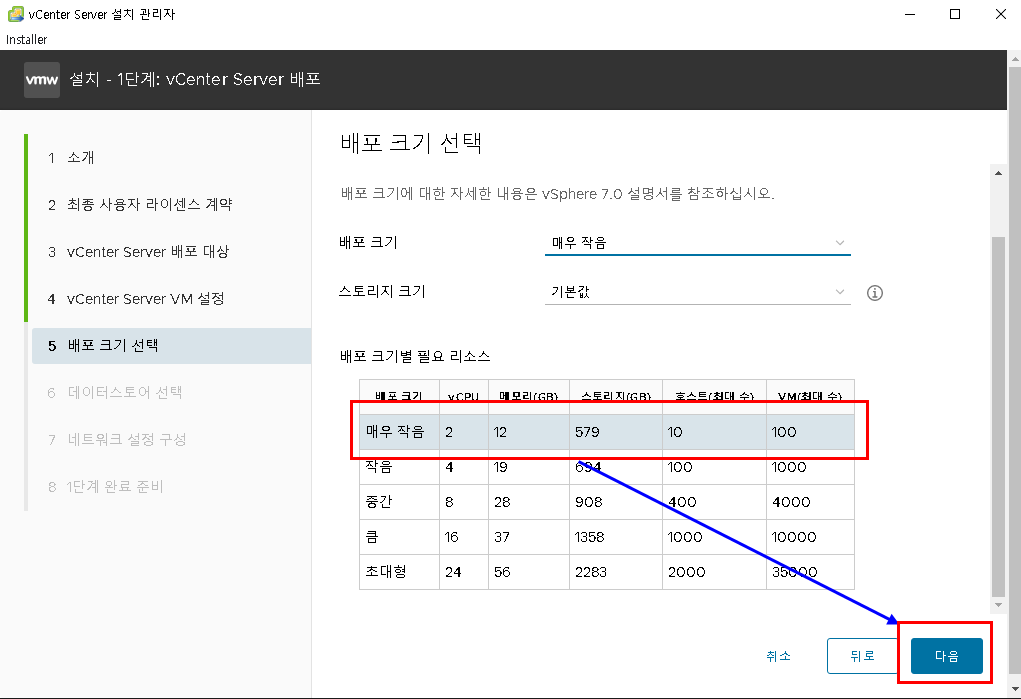
Task: Click the 배포 크기별 필요 리소스 heading
Action: (x=415, y=356)
